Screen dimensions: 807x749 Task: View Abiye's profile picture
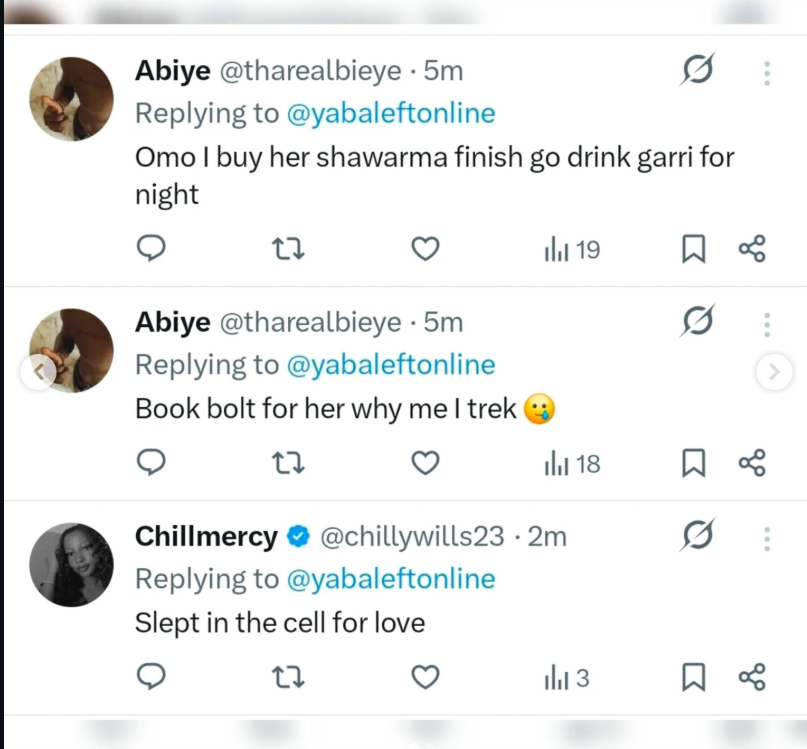[x=71, y=97]
